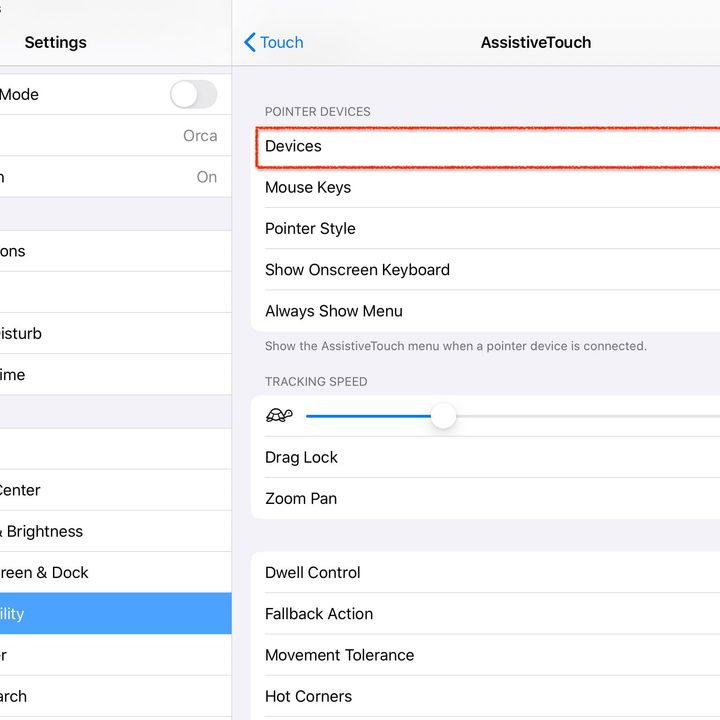Go back to Touch settings
Image resolution: width=720 pixels, height=720 pixels.
274,42
